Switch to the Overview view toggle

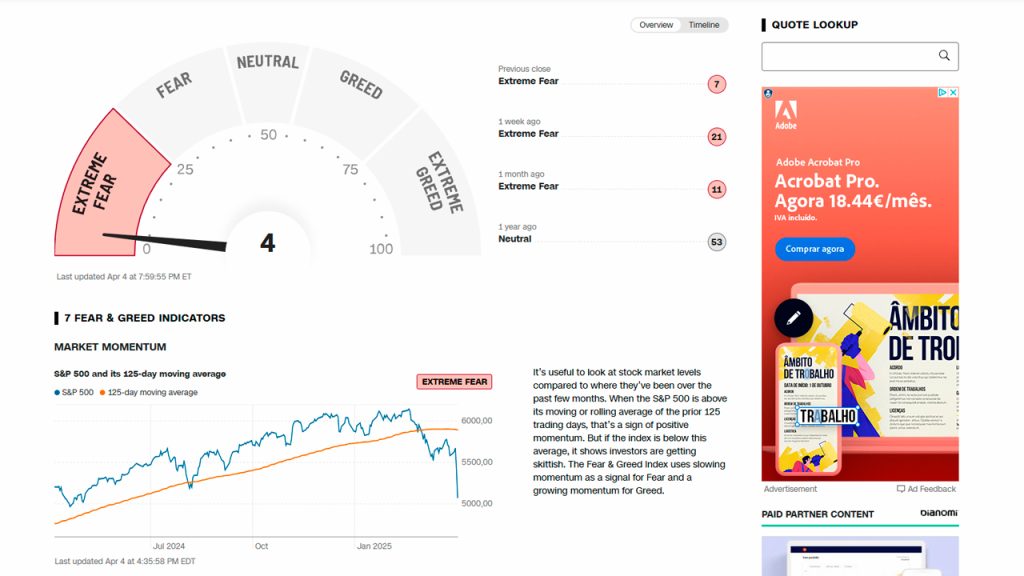(656, 25)
